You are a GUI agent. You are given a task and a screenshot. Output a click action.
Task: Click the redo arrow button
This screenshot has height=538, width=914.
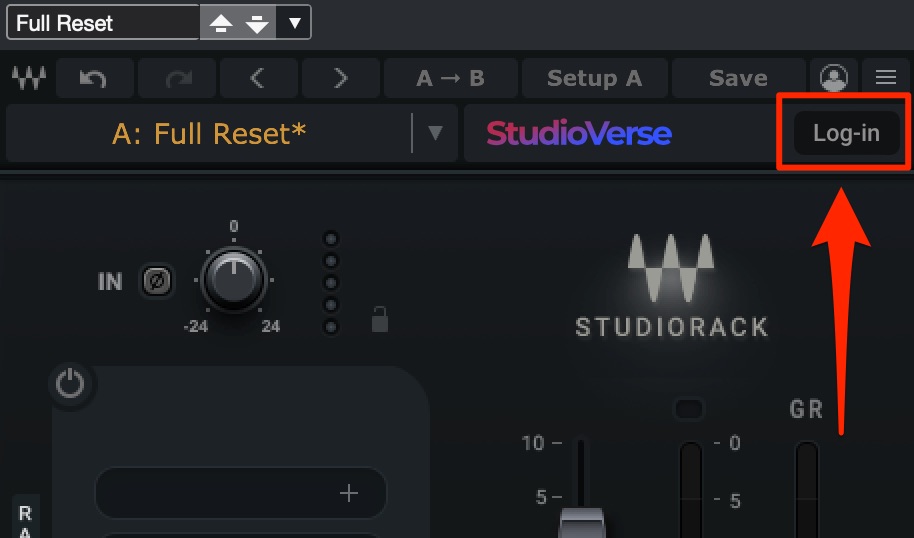click(x=177, y=78)
